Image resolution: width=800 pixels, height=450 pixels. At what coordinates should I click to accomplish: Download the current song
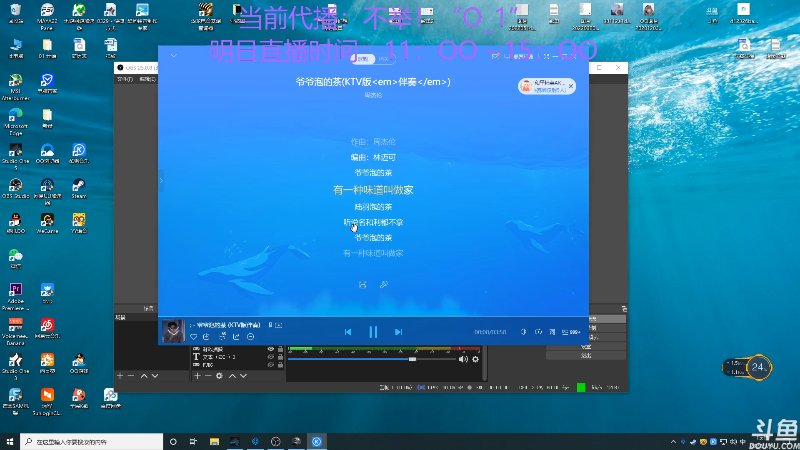[x=206, y=337]
